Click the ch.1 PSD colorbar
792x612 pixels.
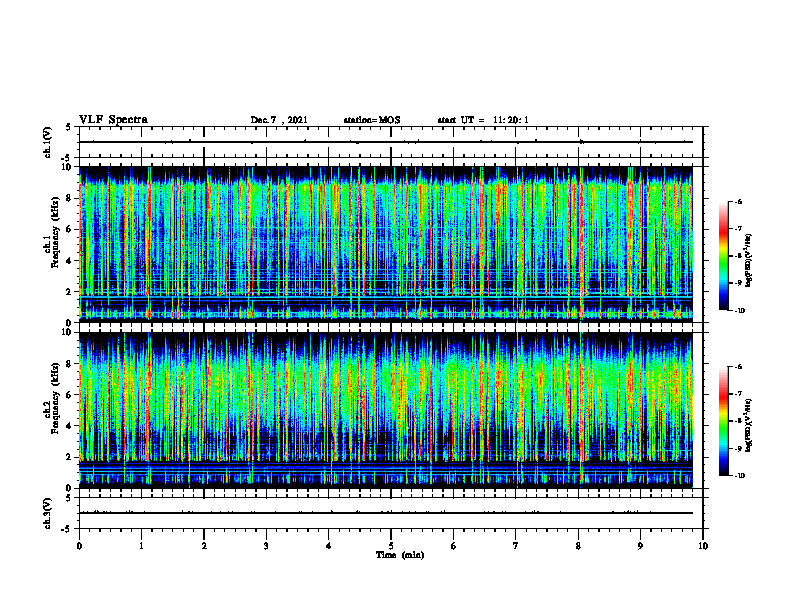723,256
